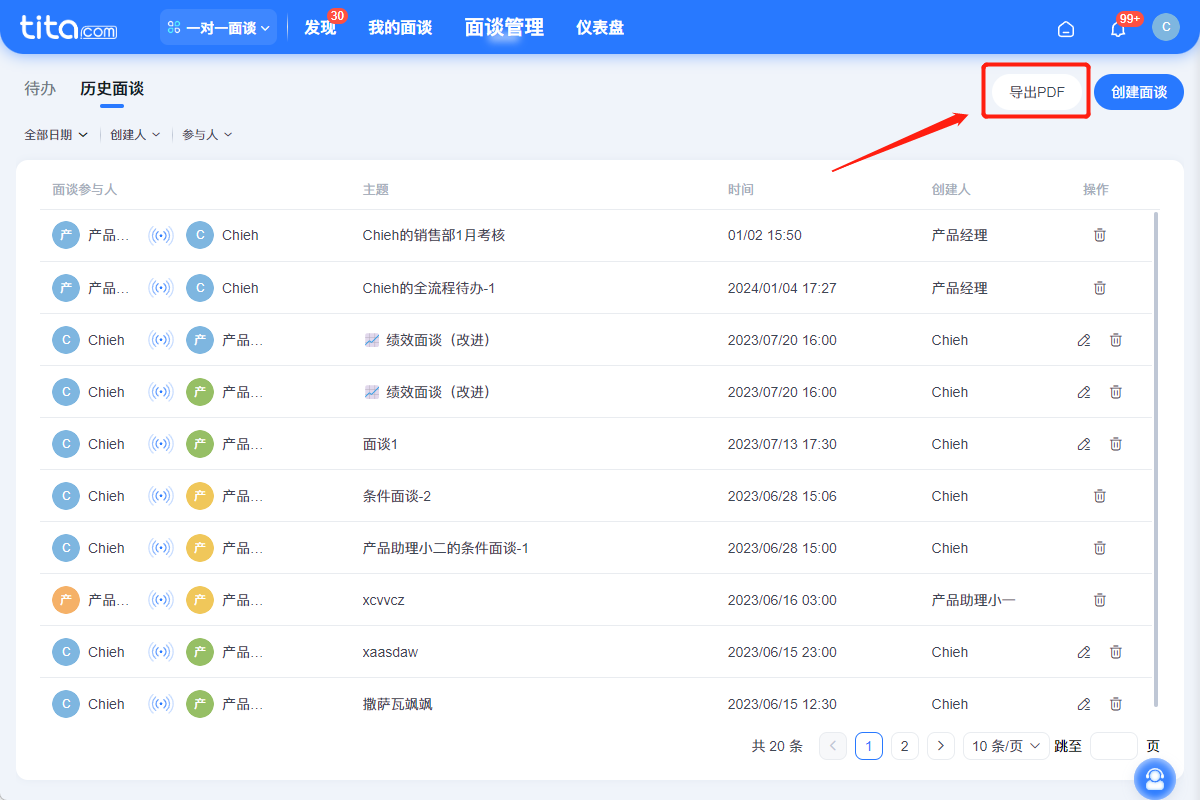This screenshot has width=1200, height=800.
Task: Open the 仪表盘 menu item
Action: coord(599,28)
